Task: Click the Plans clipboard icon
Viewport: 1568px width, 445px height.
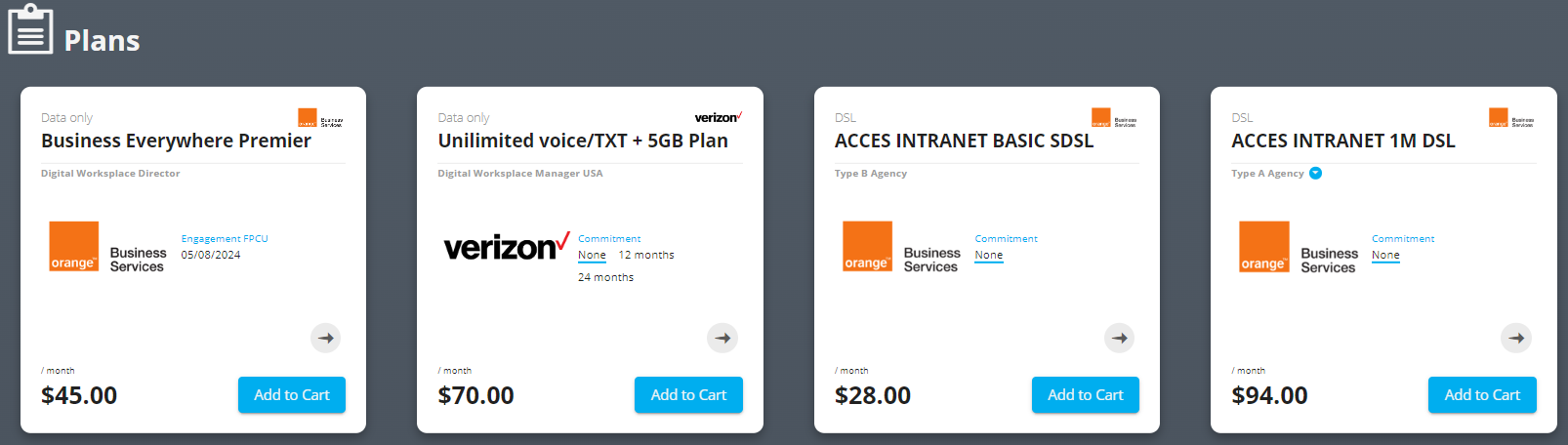Action: pyautogui.click(x=30, y=29)
